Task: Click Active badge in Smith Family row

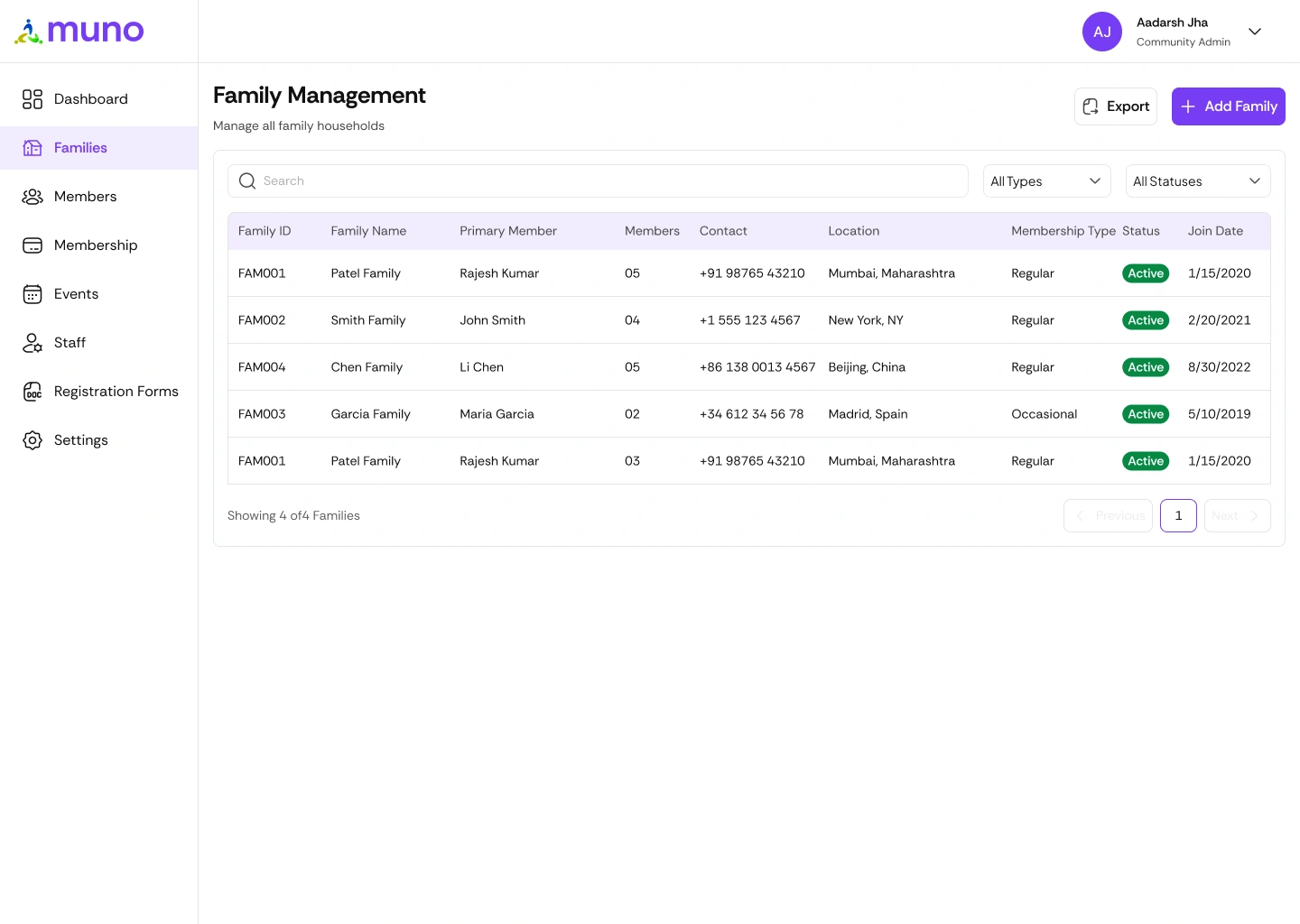Action: tap(1146, 320)
